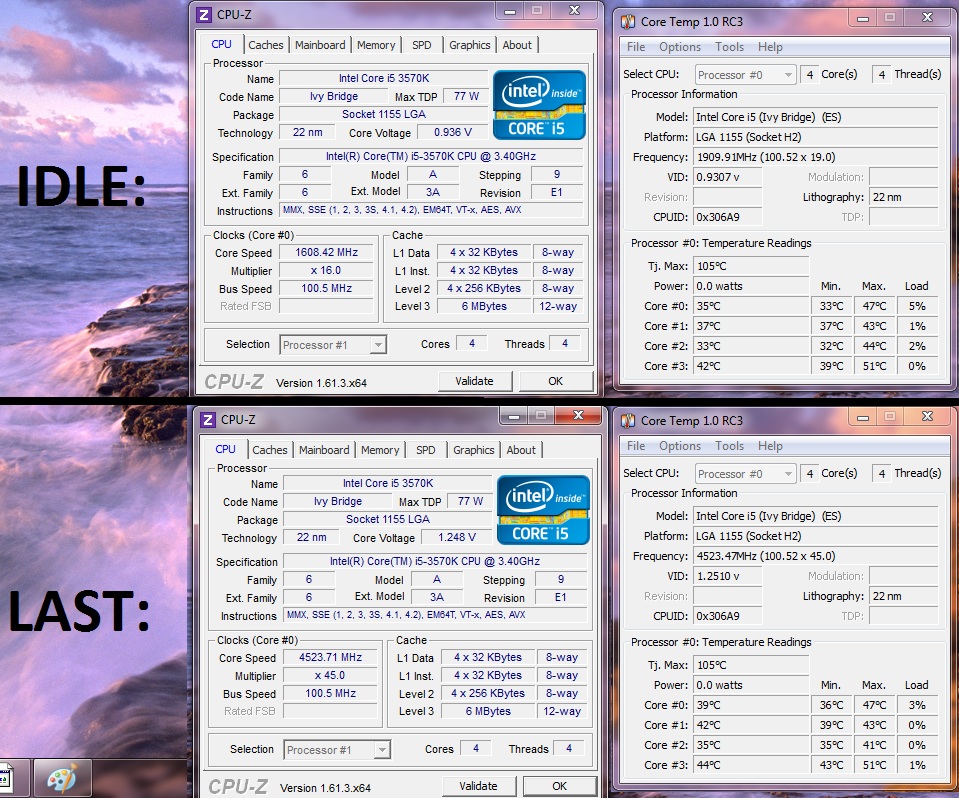959x798 pixels.
Task: Click the Intel Core i5 badge in the IDLE CPU-Z window
Action: (x=539, y=105)
